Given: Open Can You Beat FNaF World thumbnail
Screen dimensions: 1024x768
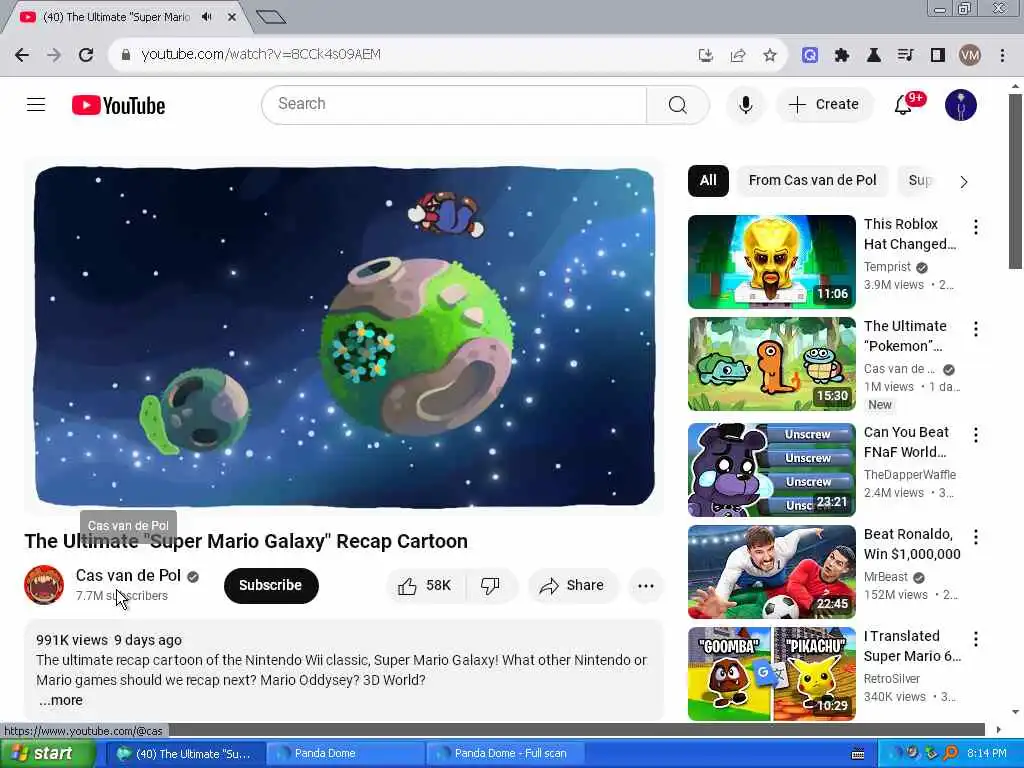Looking at the screenshot, I should (x=771, y=470).
